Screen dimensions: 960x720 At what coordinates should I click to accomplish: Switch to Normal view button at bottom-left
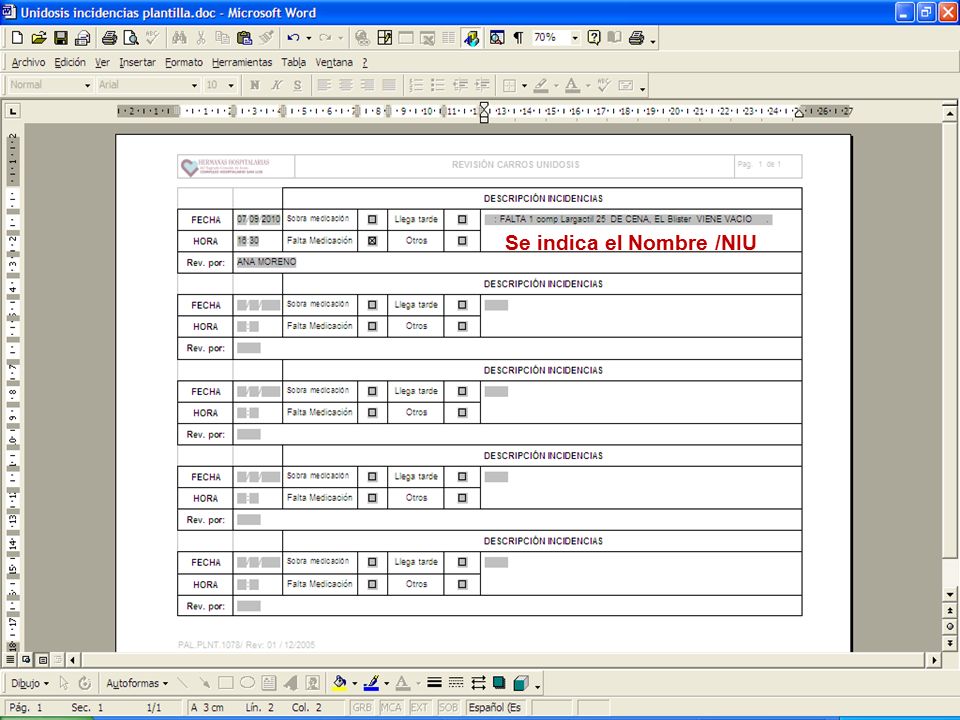[10, 659]
